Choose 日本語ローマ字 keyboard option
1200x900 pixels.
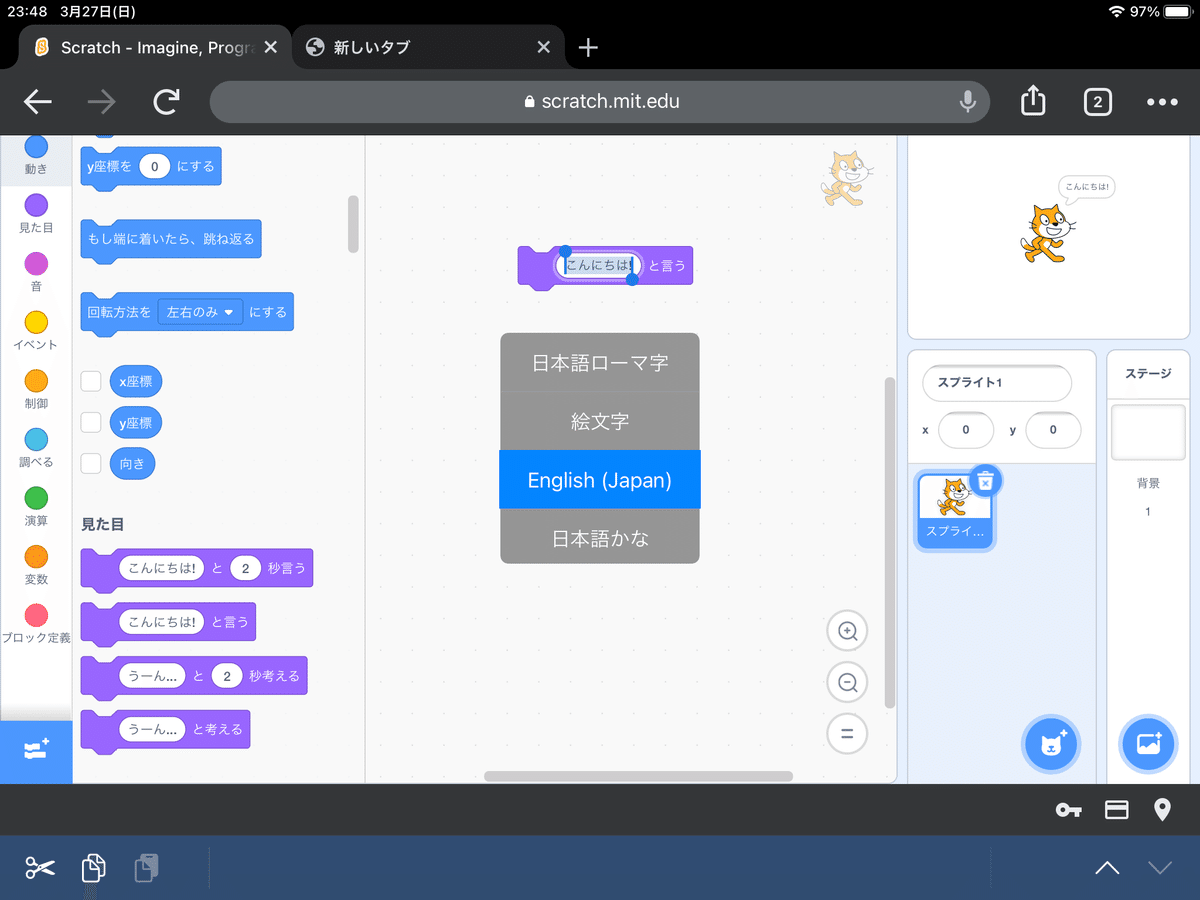pos(600,362)
